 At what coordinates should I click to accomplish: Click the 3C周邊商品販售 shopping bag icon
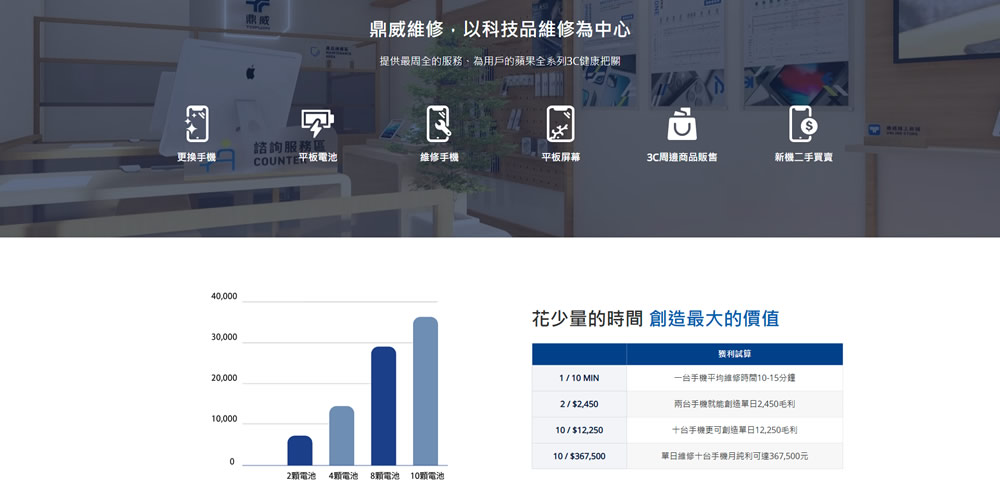tap(681, 125)
